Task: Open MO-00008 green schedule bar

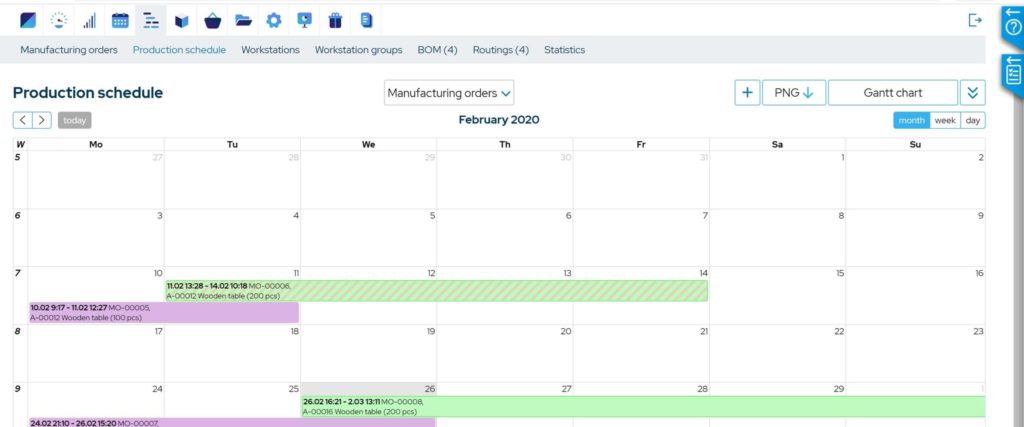Action: click(x=643, y=406)
